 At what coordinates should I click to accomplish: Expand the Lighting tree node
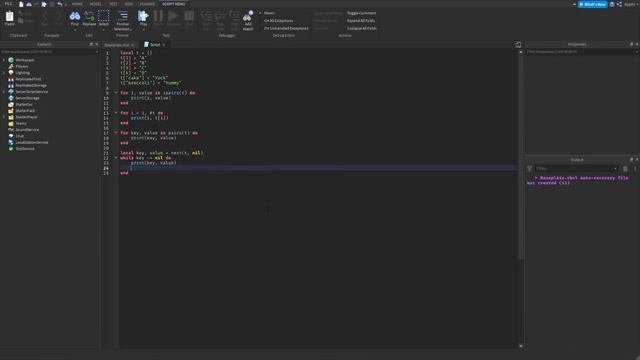click(x=4, y=73)
